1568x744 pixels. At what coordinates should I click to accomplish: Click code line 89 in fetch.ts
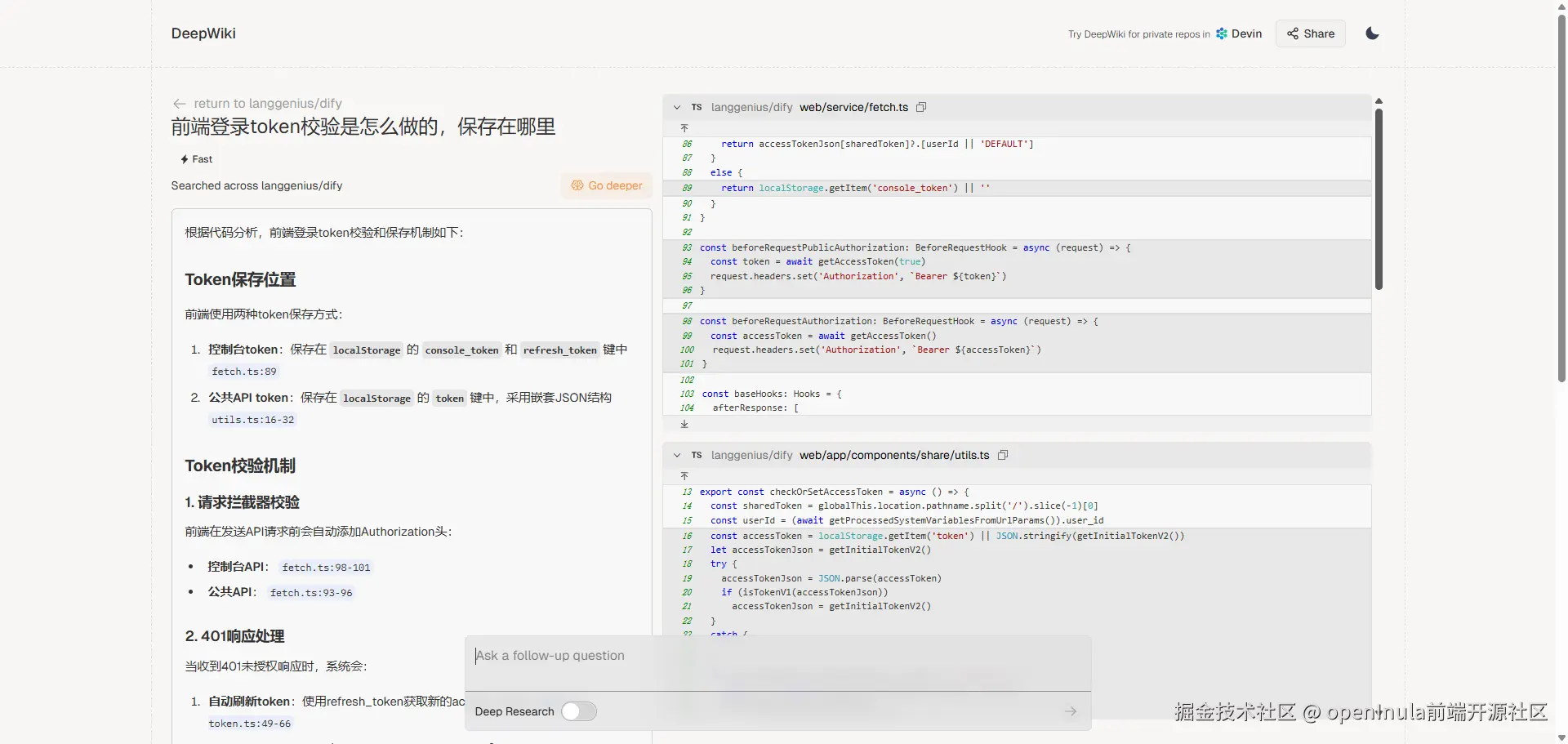pyautogui.click(x=1017, y=188)
